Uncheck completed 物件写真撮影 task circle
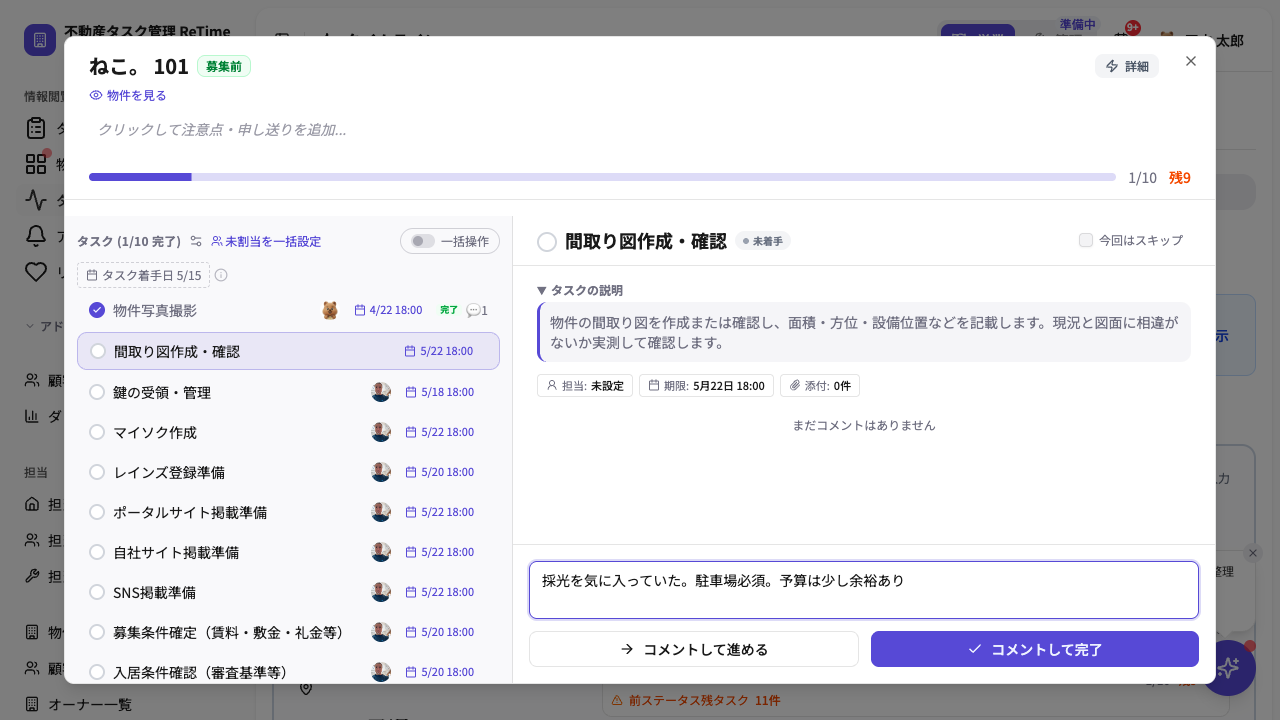 point(97,310)
